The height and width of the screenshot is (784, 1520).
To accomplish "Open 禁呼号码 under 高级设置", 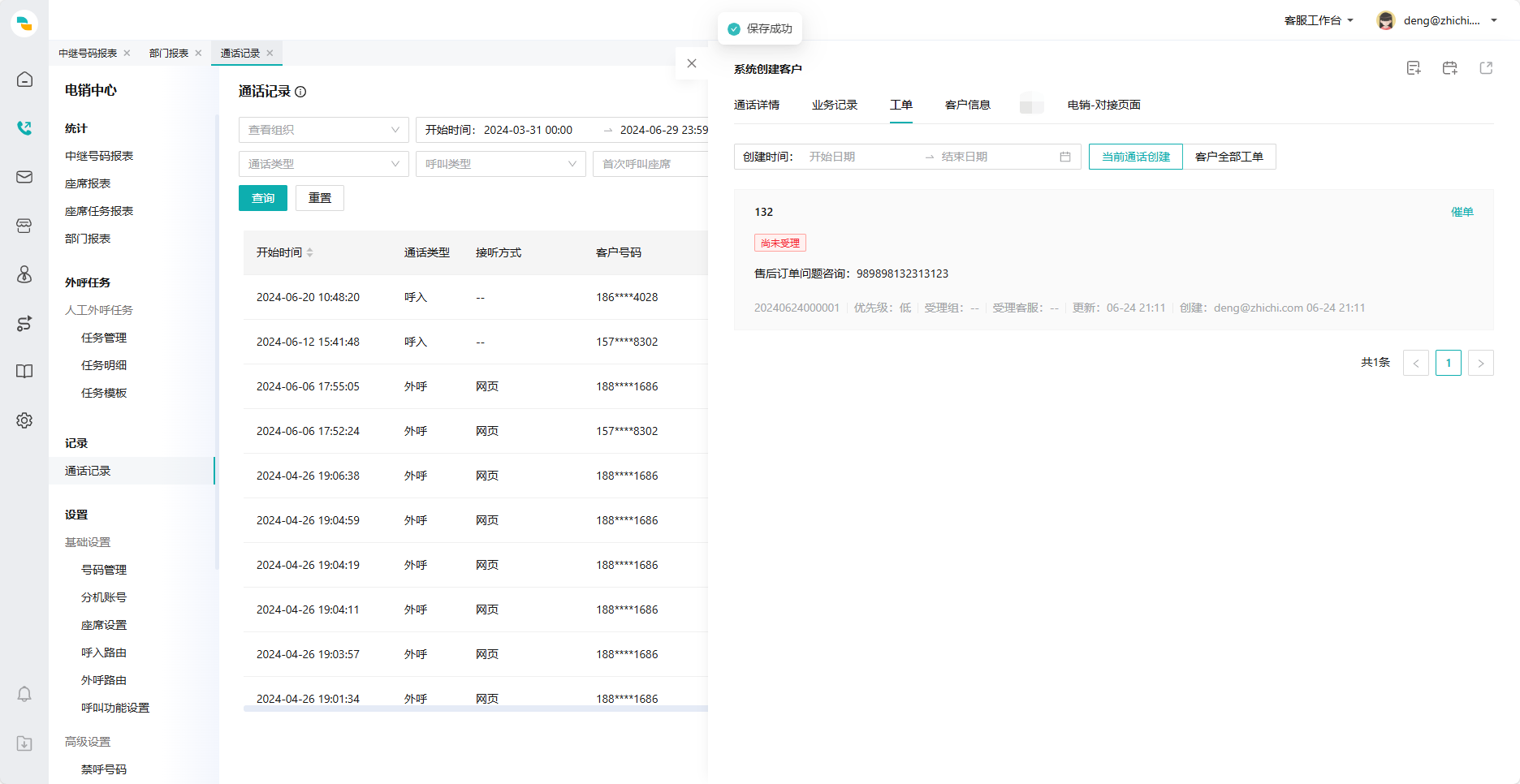I will (x=104, y=769).
